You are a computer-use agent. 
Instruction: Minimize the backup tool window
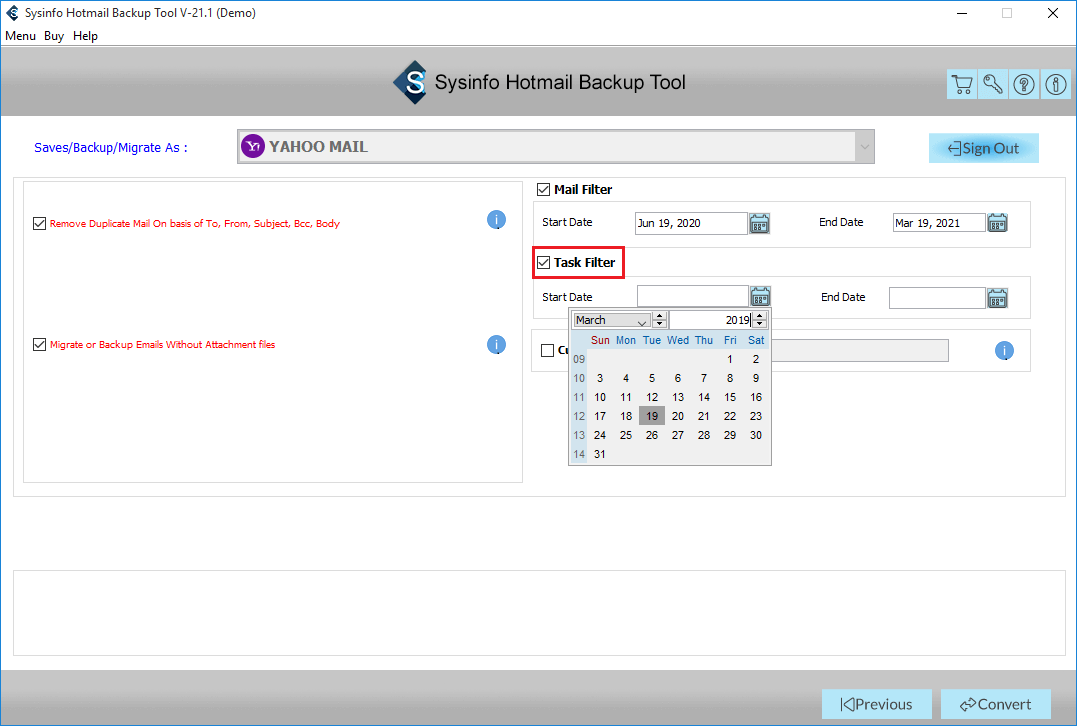962,13
